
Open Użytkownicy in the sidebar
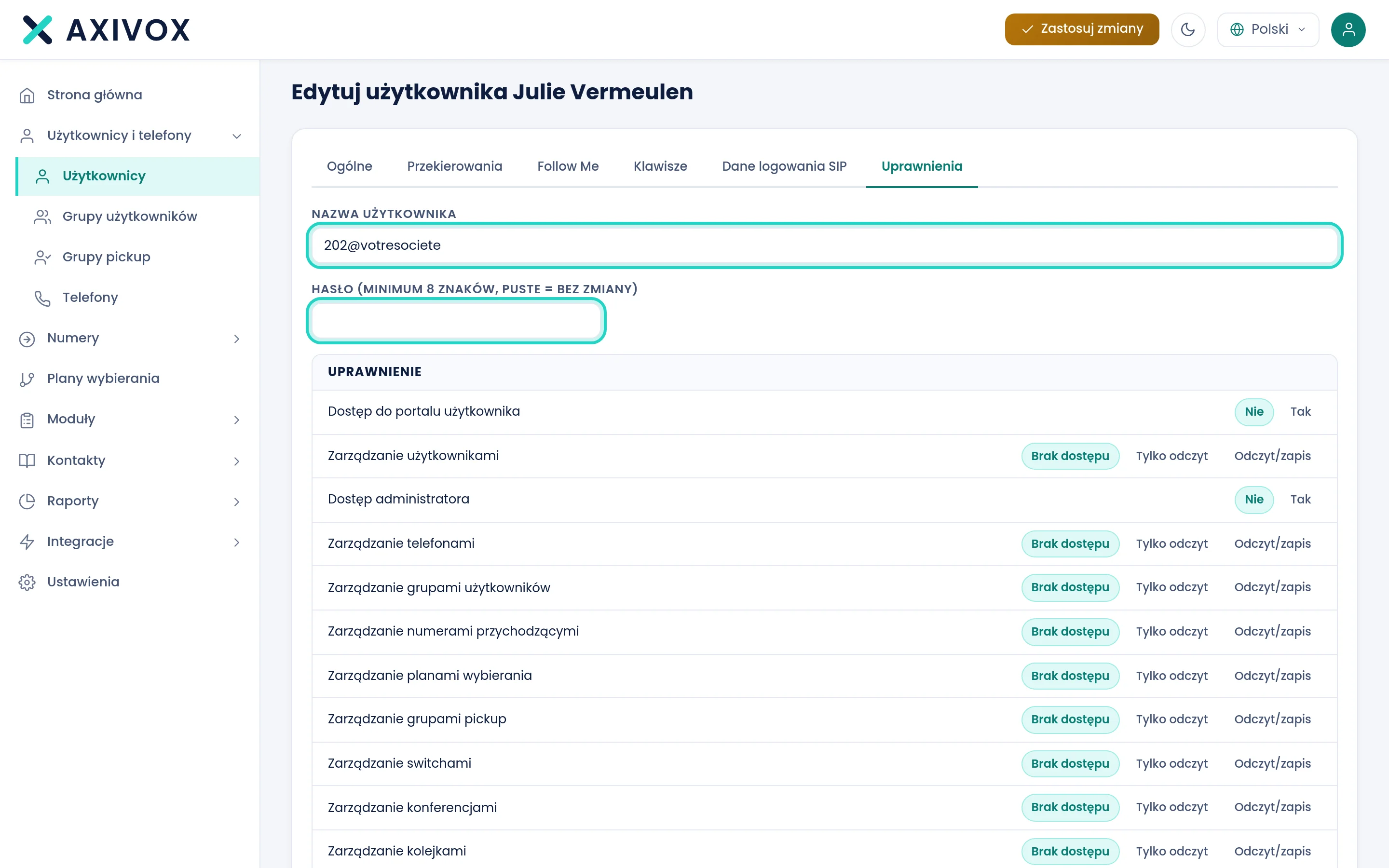138,176
